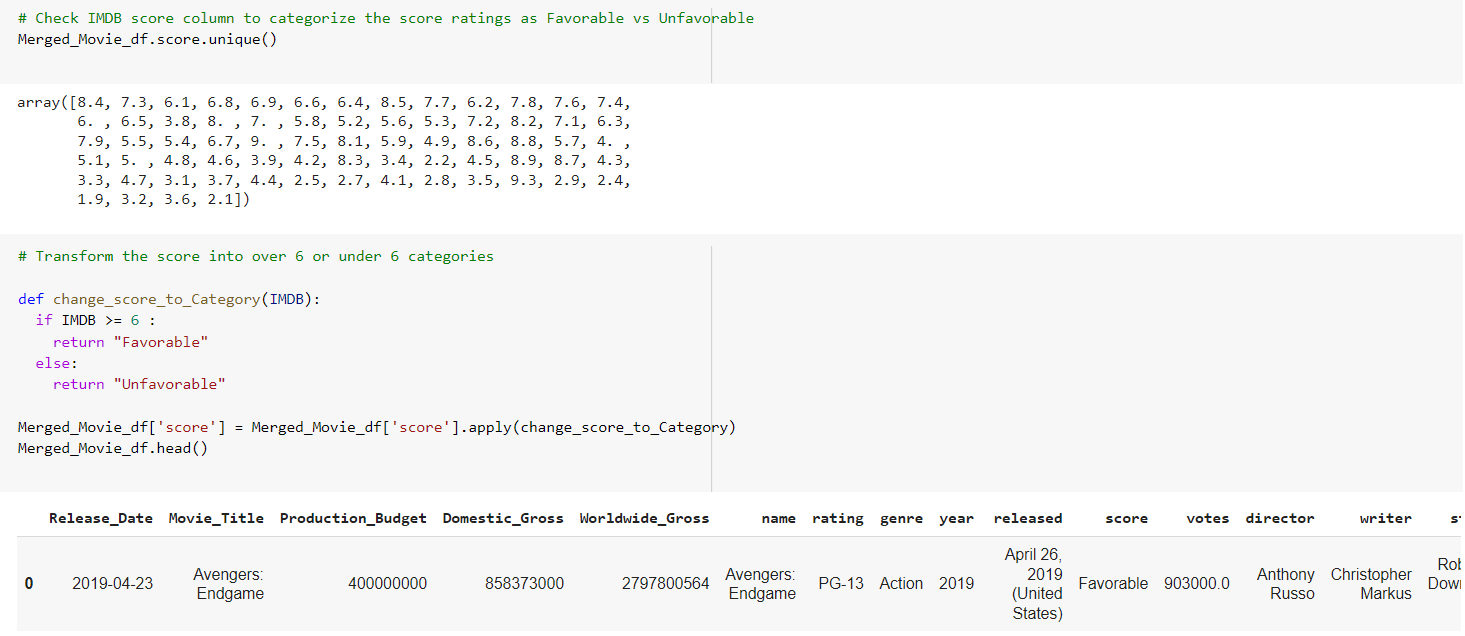1465x636 pixels.
Task: Click the def change_score_to_Category(IMDB) line
Action: [x=169, y=299]
